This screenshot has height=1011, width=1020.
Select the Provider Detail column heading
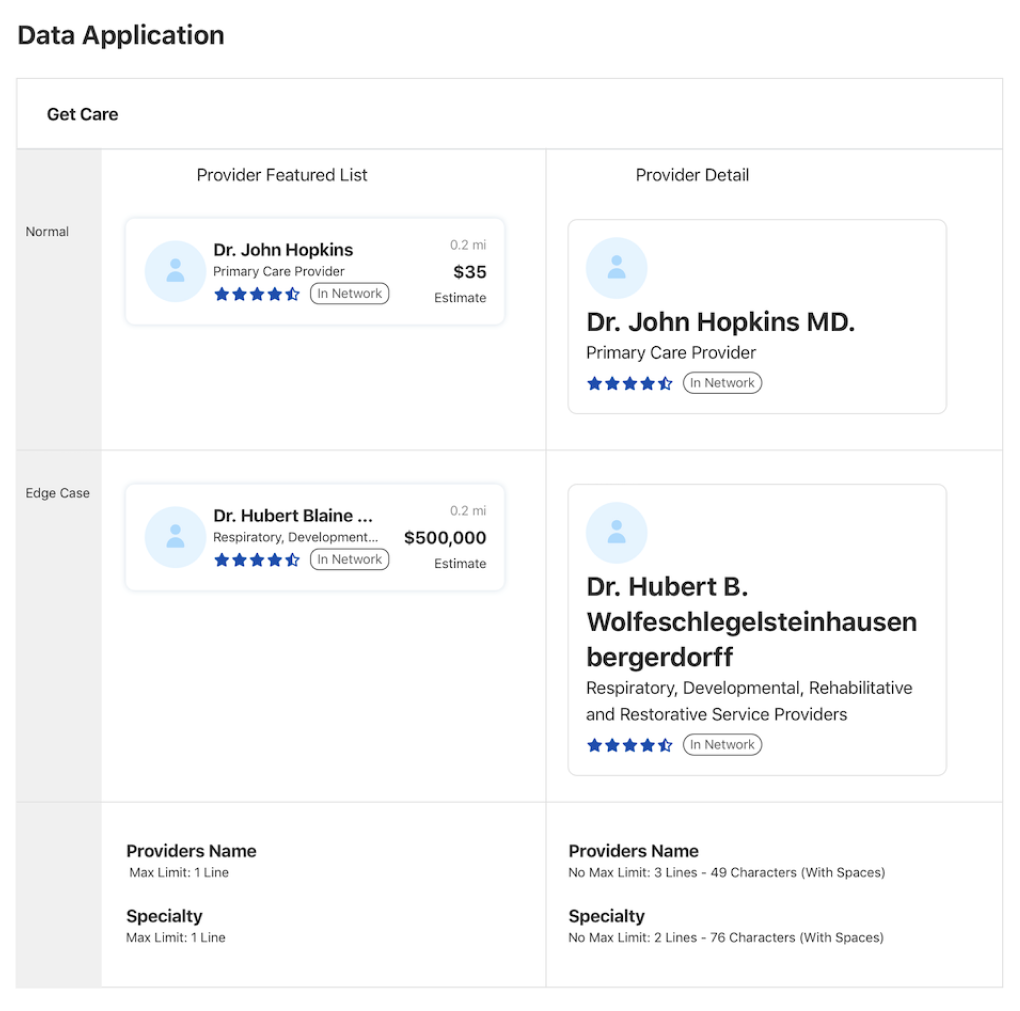click(x=692, y=175)
